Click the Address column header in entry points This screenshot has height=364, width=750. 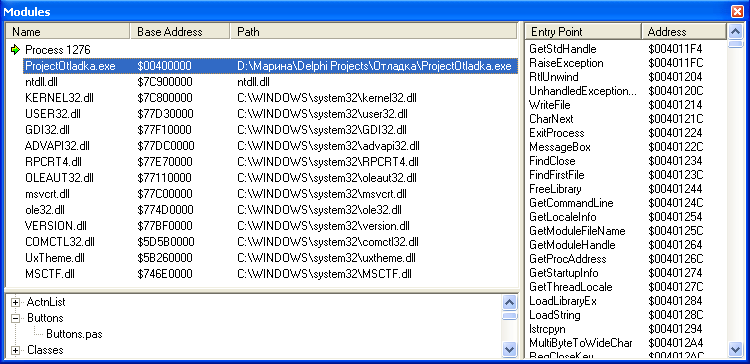tap(684, 32)
